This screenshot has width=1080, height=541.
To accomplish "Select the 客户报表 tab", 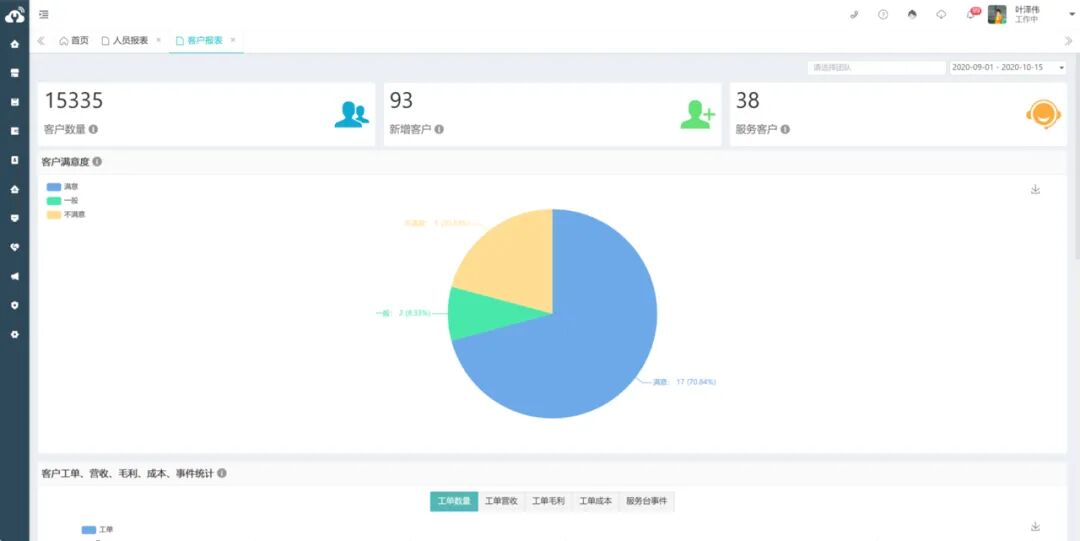I will pos(199,41).
